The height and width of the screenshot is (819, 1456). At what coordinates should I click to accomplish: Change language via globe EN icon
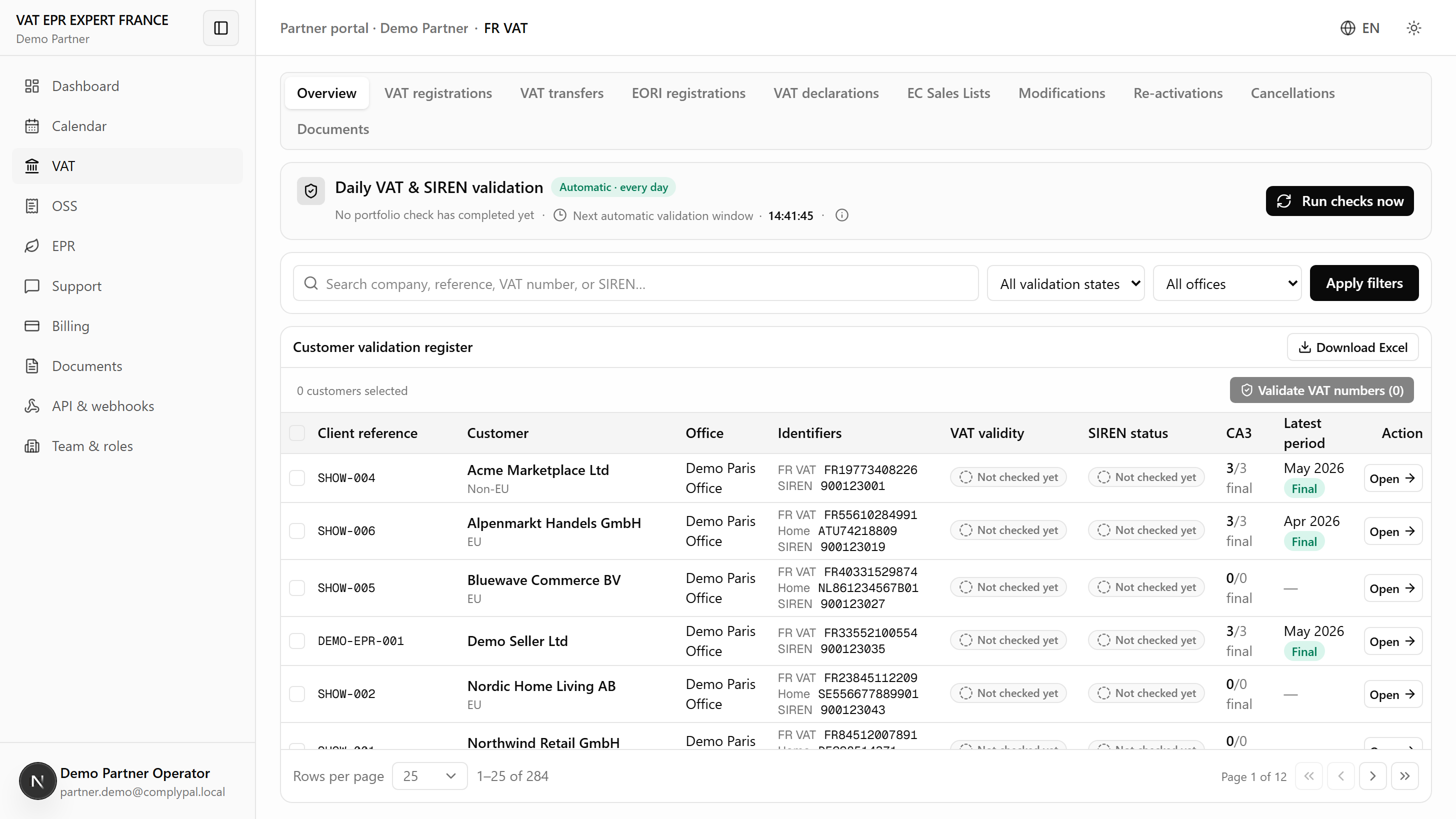coord(1360,27)
